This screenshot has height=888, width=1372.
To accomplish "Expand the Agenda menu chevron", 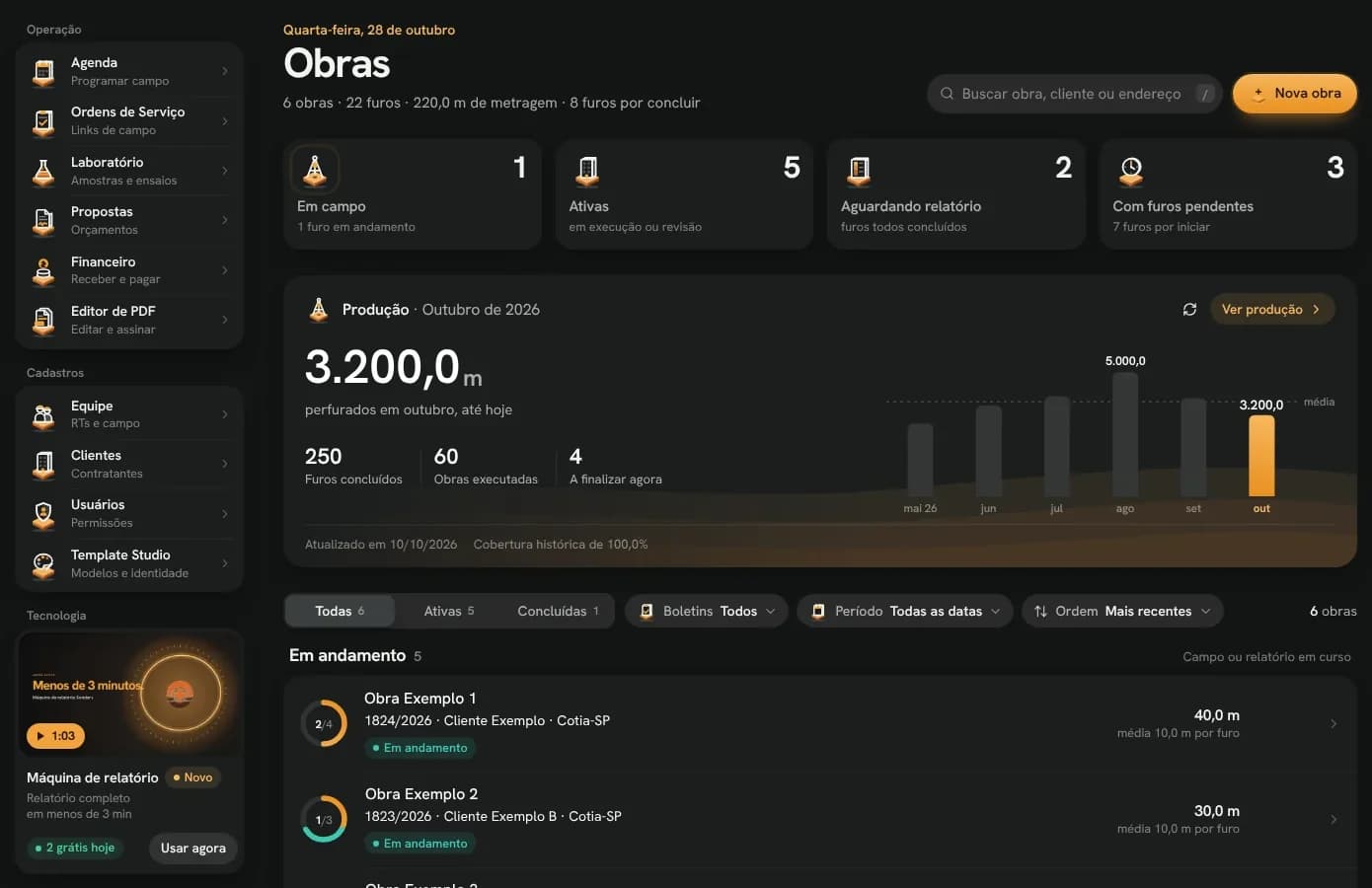I will point(225,71).
